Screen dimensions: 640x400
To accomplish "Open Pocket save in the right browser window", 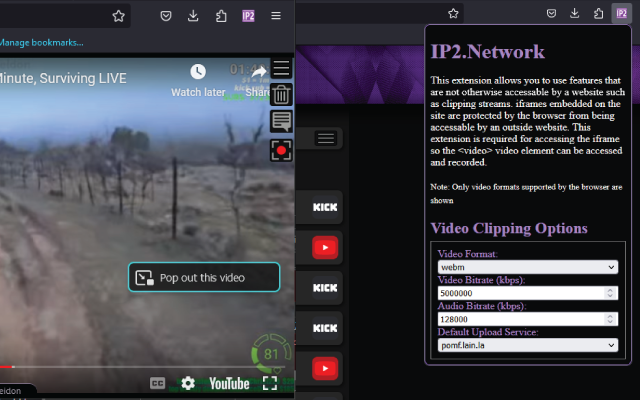I will tap(551, 13).
